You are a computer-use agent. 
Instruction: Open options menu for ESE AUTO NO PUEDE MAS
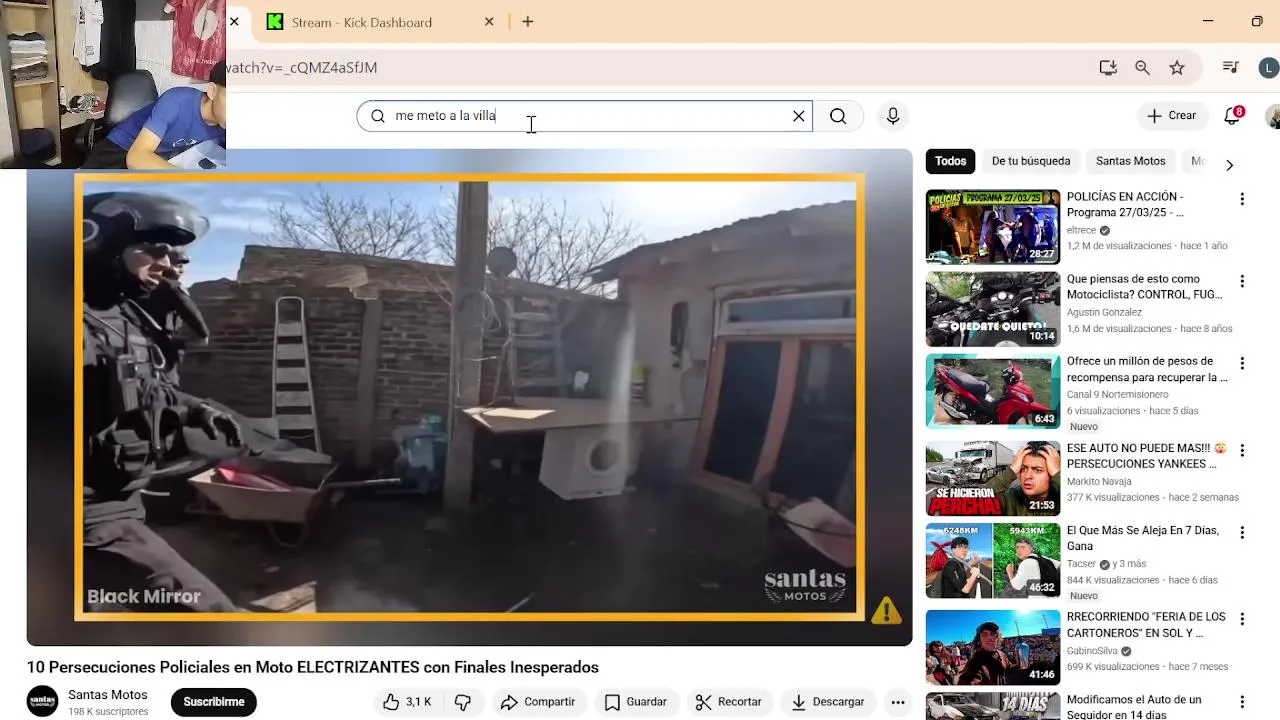point(1242,450)
